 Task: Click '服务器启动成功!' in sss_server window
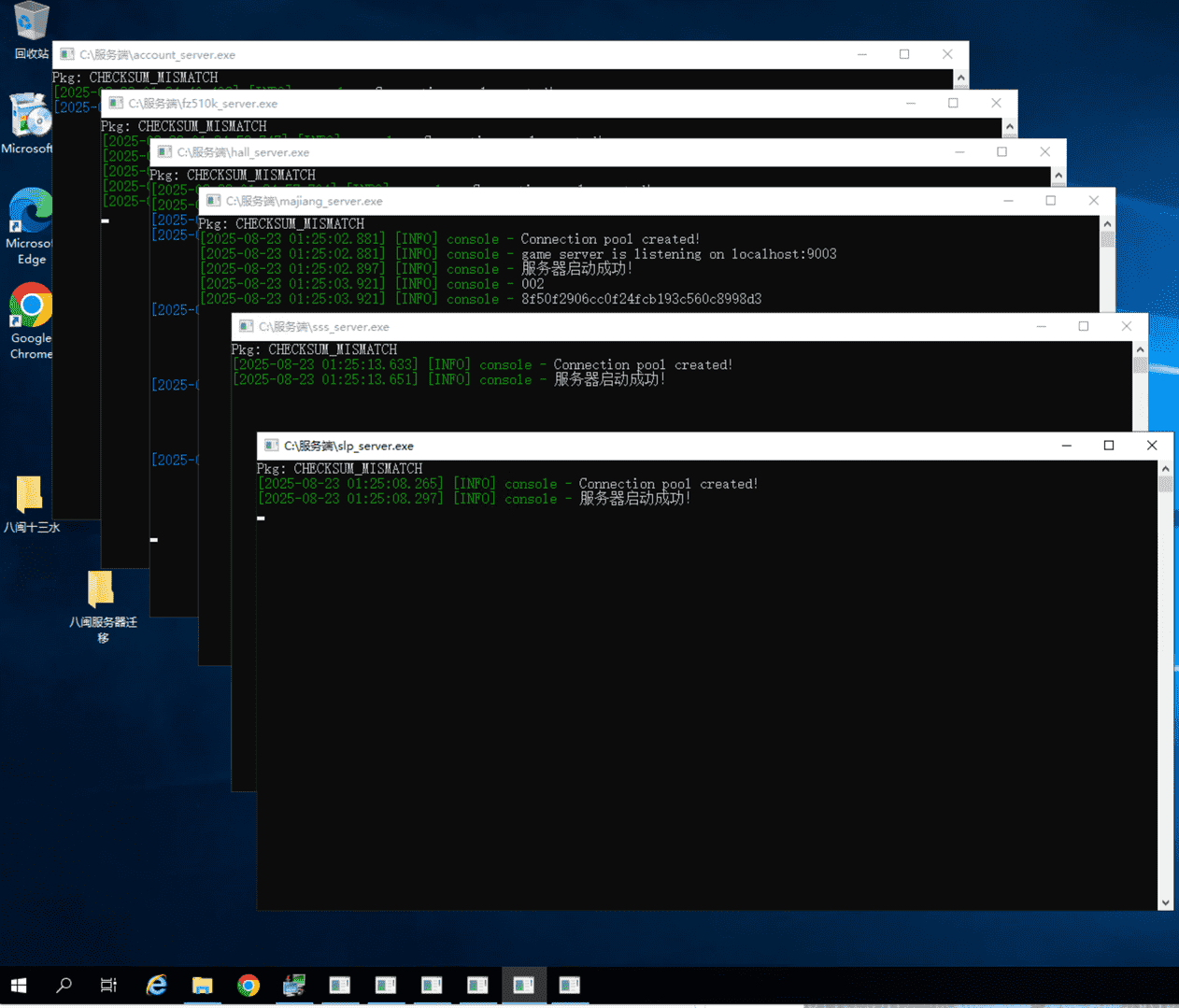coord(609,379)
